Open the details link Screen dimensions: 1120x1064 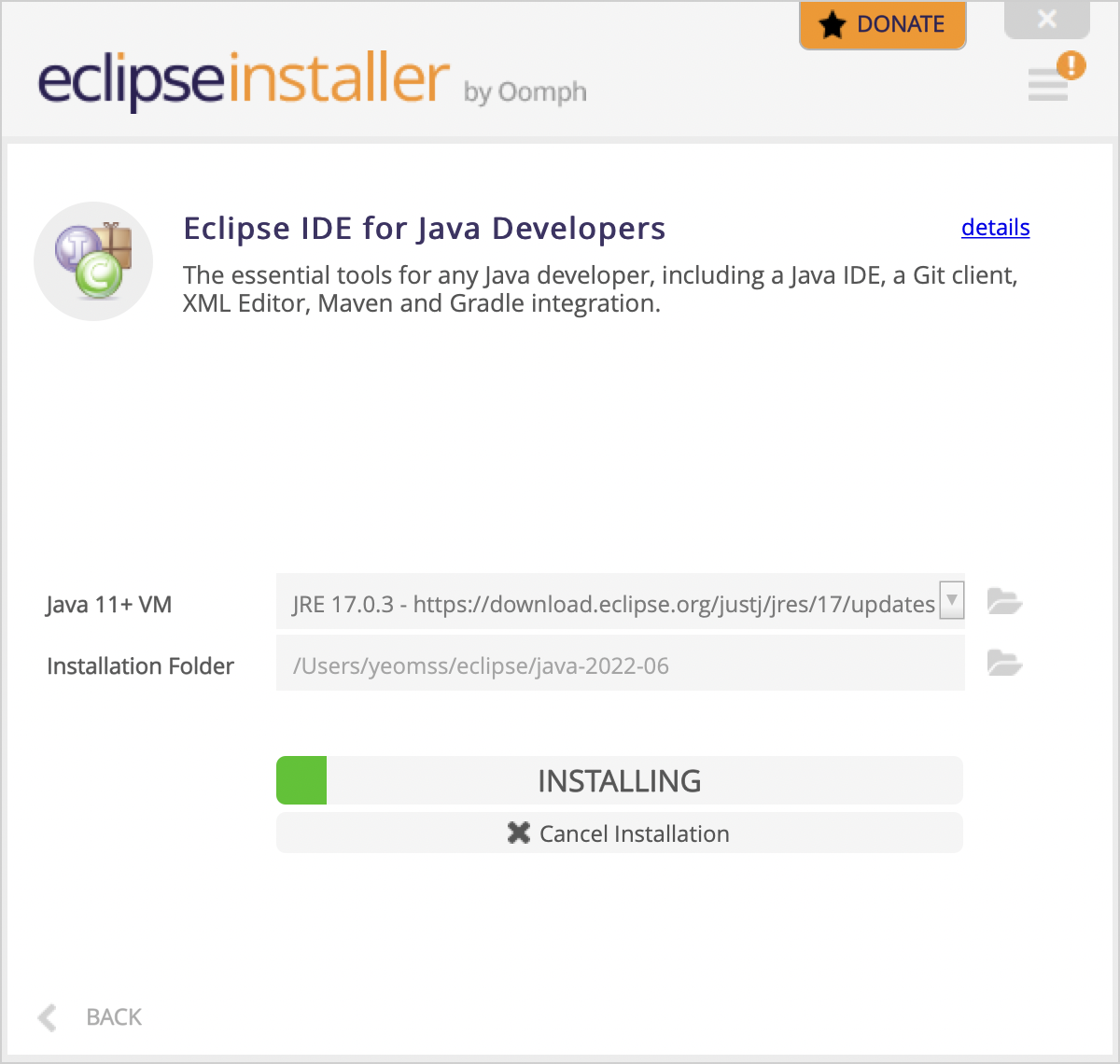pos(996,228)
